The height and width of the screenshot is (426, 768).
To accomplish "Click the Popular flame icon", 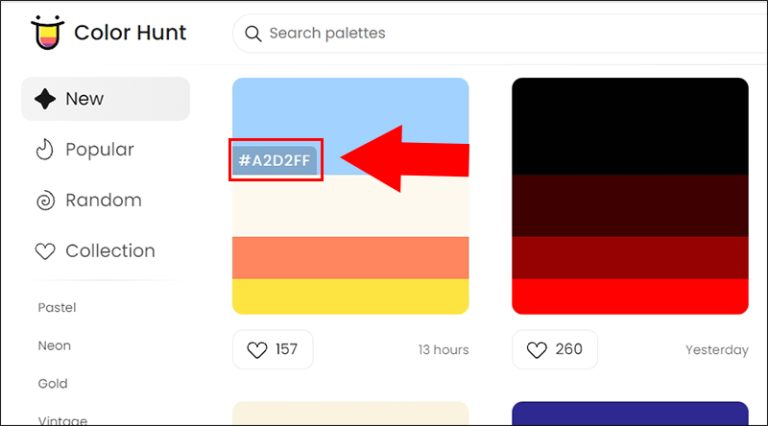I will 45,150.
